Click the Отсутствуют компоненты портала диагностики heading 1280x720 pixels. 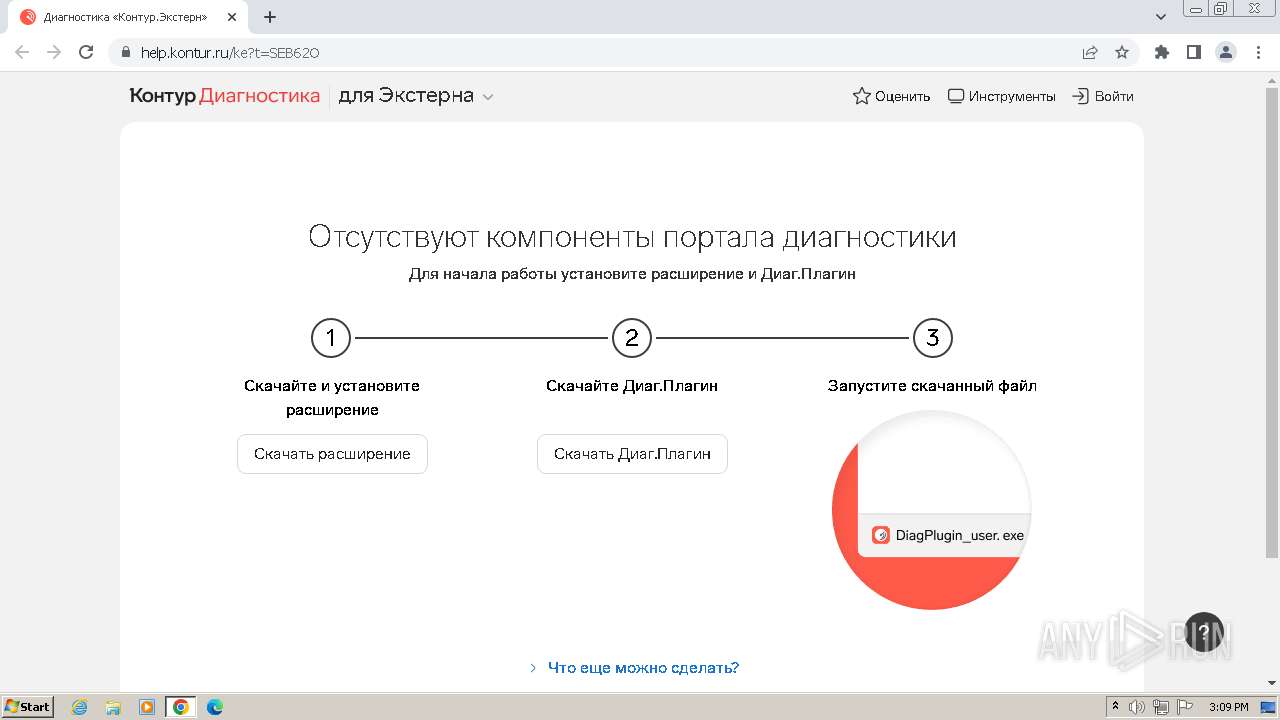click(632, 237)
